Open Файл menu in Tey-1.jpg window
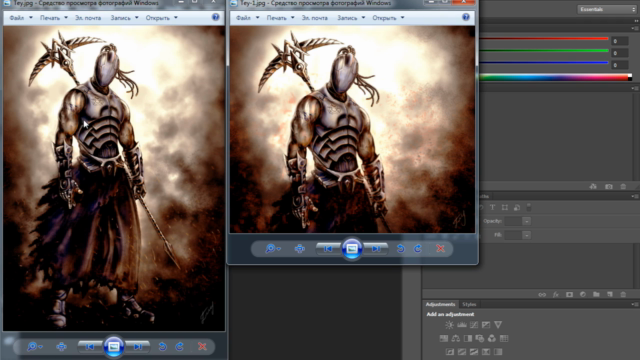The height and width of the screenshot is (360, 640). pos(247,18)
